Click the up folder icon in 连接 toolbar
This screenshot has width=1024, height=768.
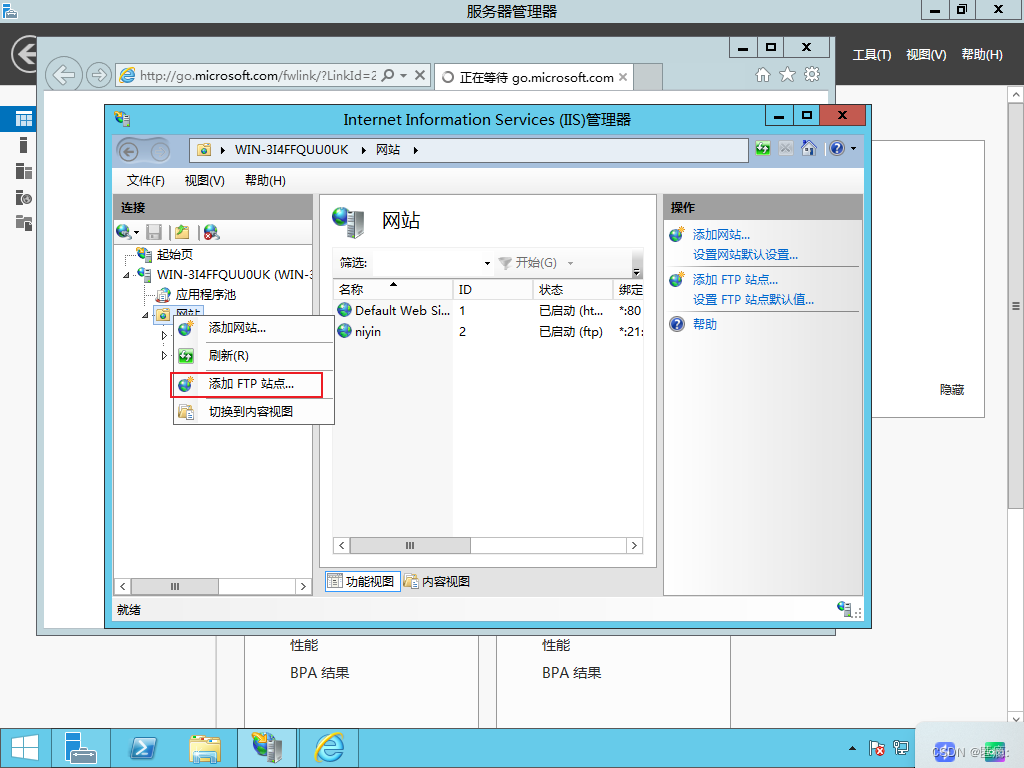(182, 232)
